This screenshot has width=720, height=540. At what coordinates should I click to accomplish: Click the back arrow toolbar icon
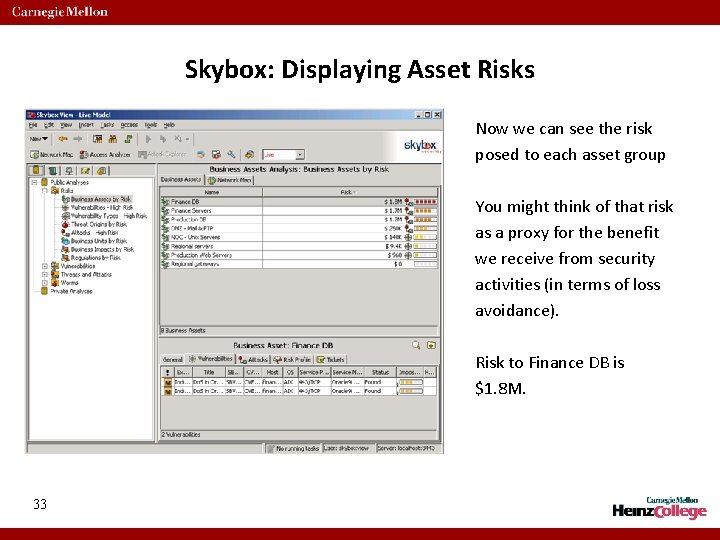click(x=63, y=139)
